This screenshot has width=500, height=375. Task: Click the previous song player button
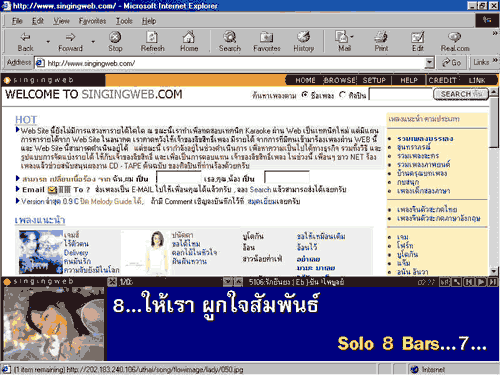coord(469,282)
